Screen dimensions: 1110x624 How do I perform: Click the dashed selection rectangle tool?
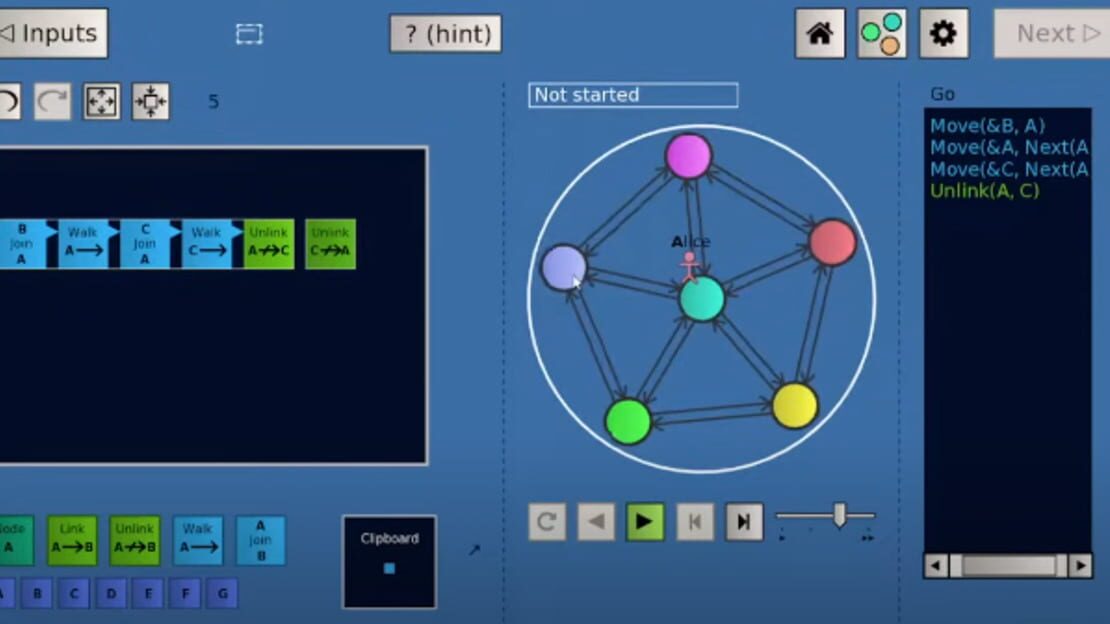click(249, 34)
